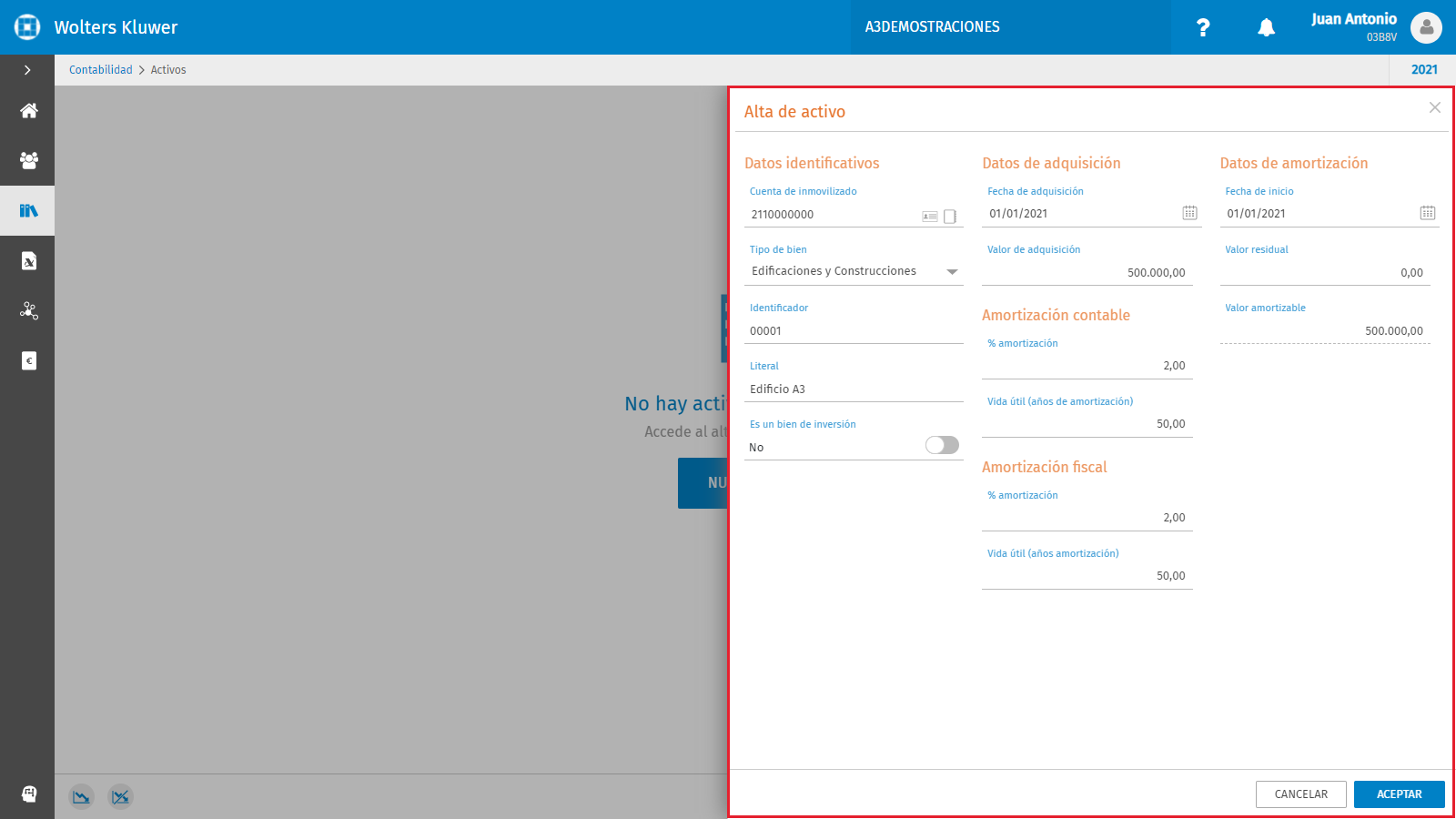The width and height of the screenshot is (1456, 819).
Task: Click the Valor de adquisición field
Action: (x=1087, y=273)
